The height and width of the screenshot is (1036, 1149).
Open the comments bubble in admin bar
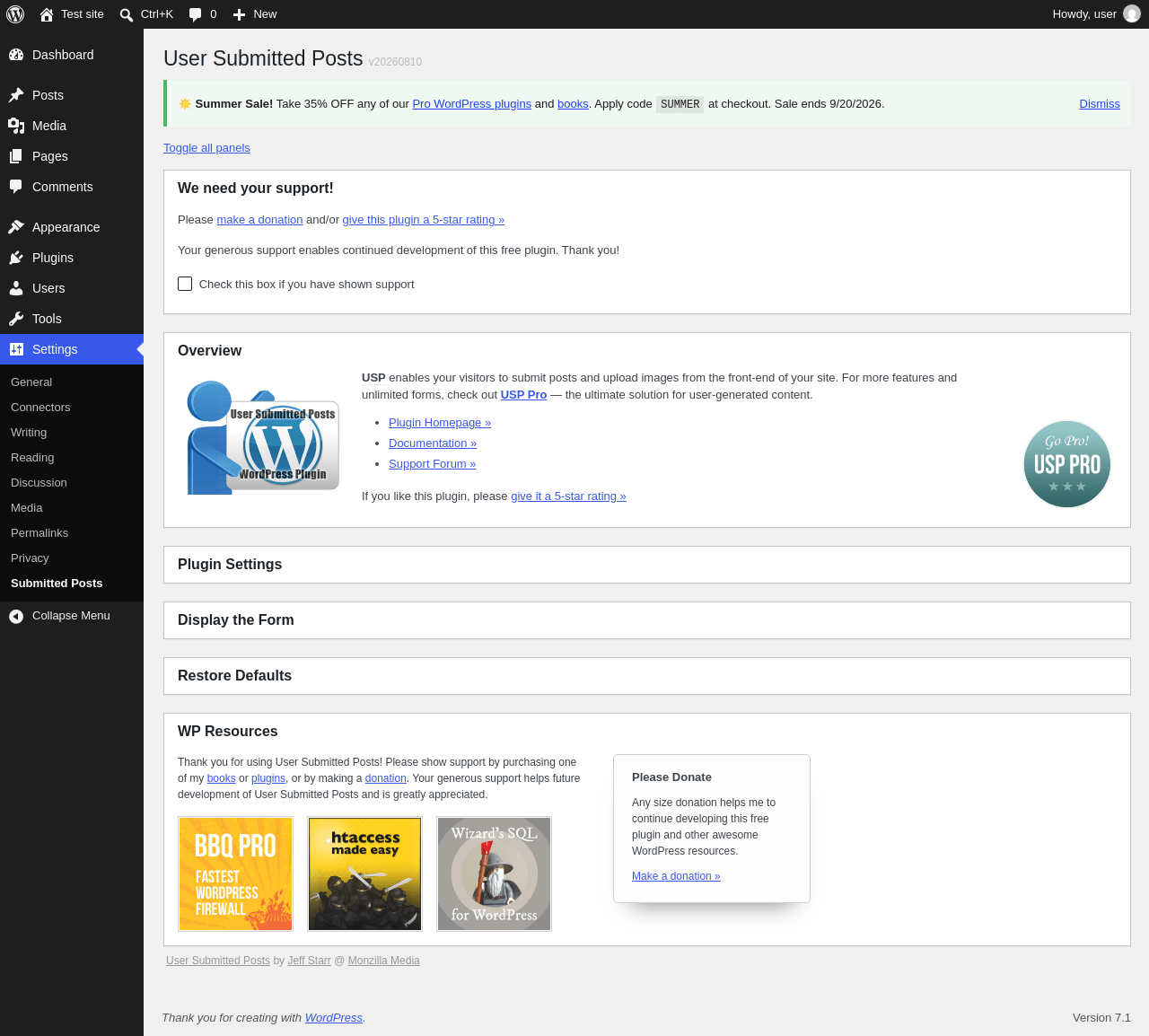coord(195,14)
